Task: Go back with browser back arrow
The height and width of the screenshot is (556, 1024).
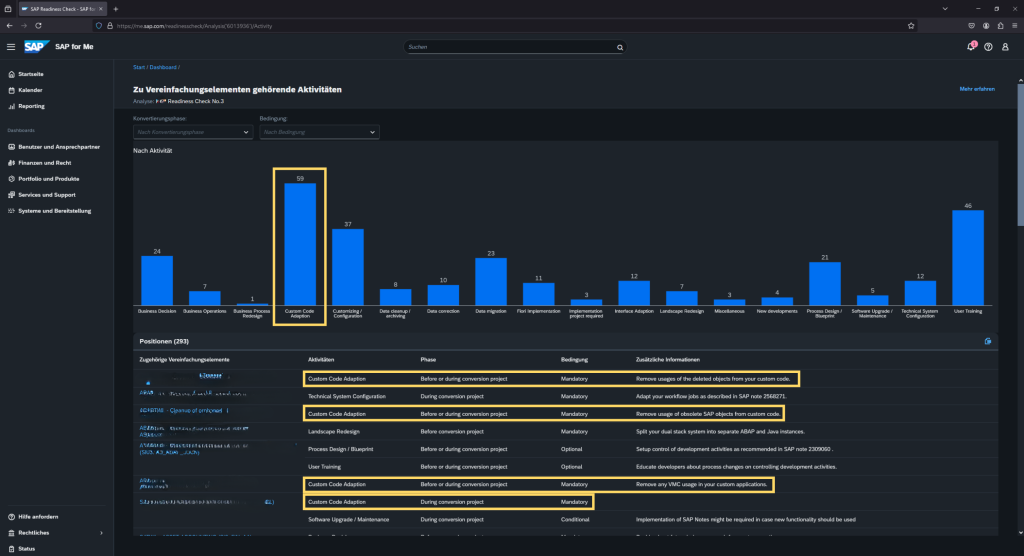Action: pos(9,26)
